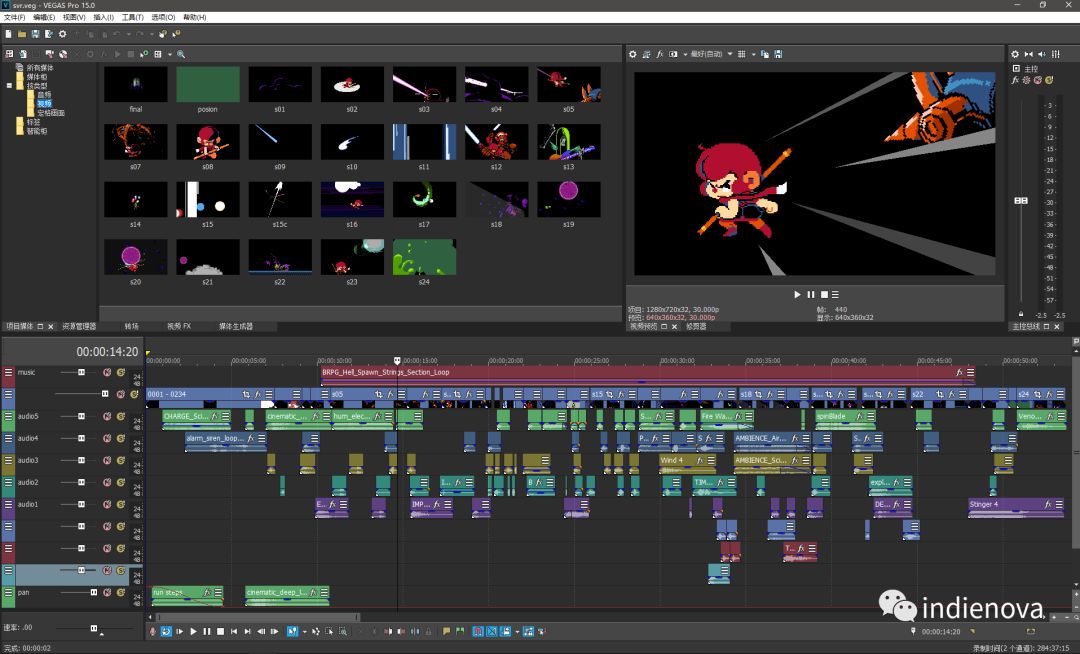Open split-screen view dropdown arrow in preview

pyautogui.click(x=685, y=54)
